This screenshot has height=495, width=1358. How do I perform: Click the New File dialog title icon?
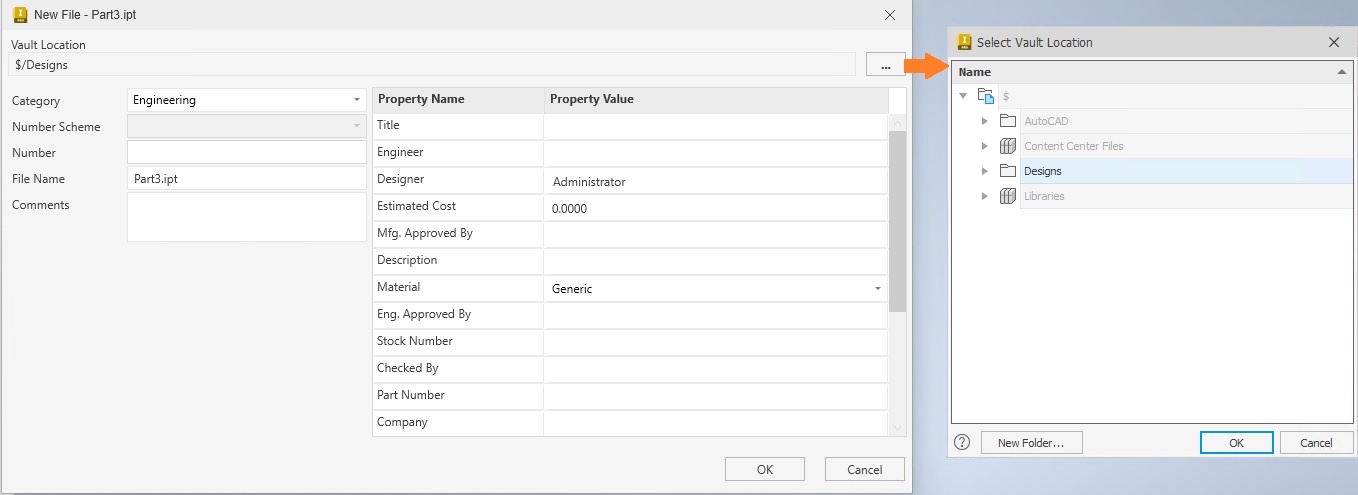click(x=20, y=15)
